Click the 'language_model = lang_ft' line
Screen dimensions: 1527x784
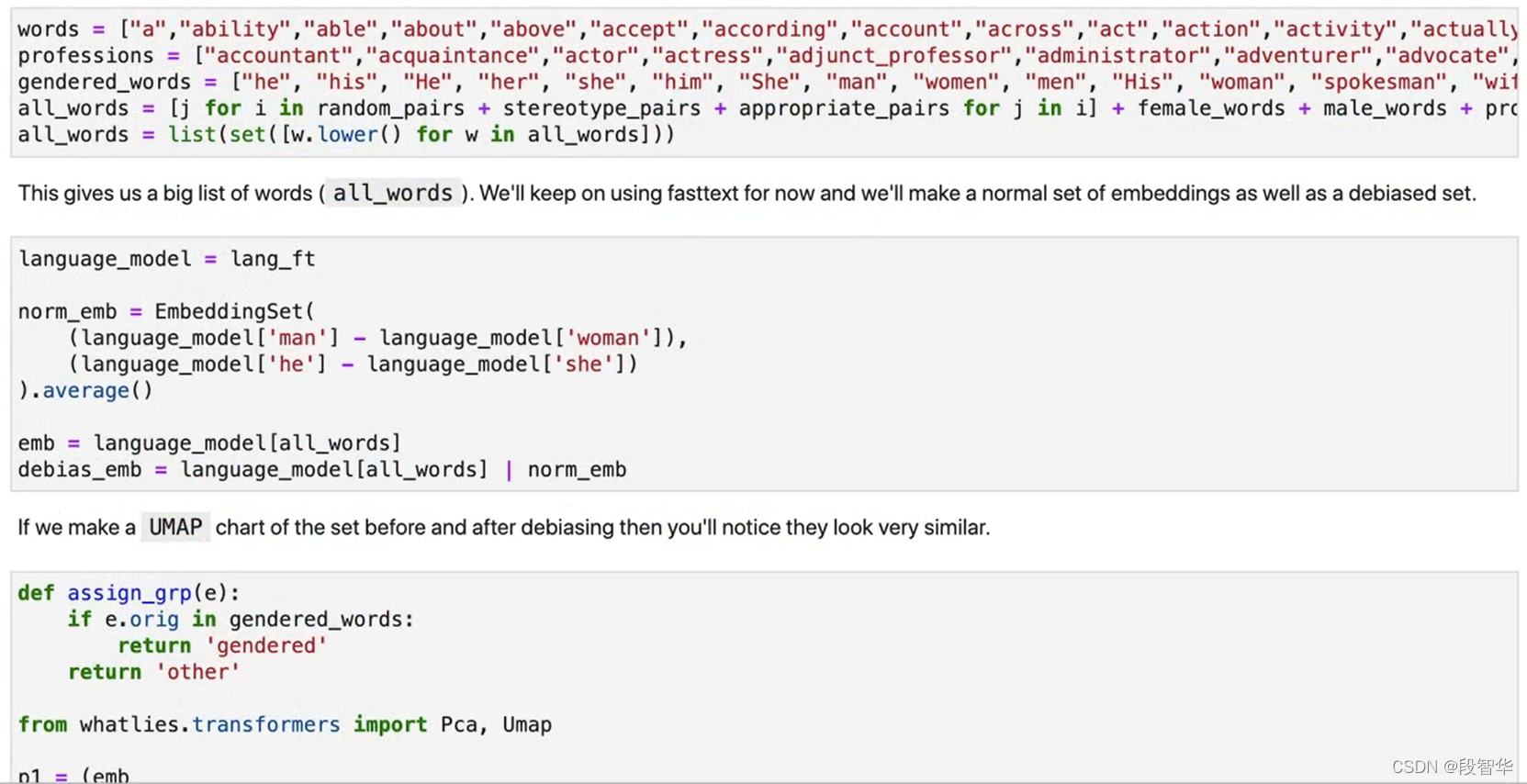167,259
